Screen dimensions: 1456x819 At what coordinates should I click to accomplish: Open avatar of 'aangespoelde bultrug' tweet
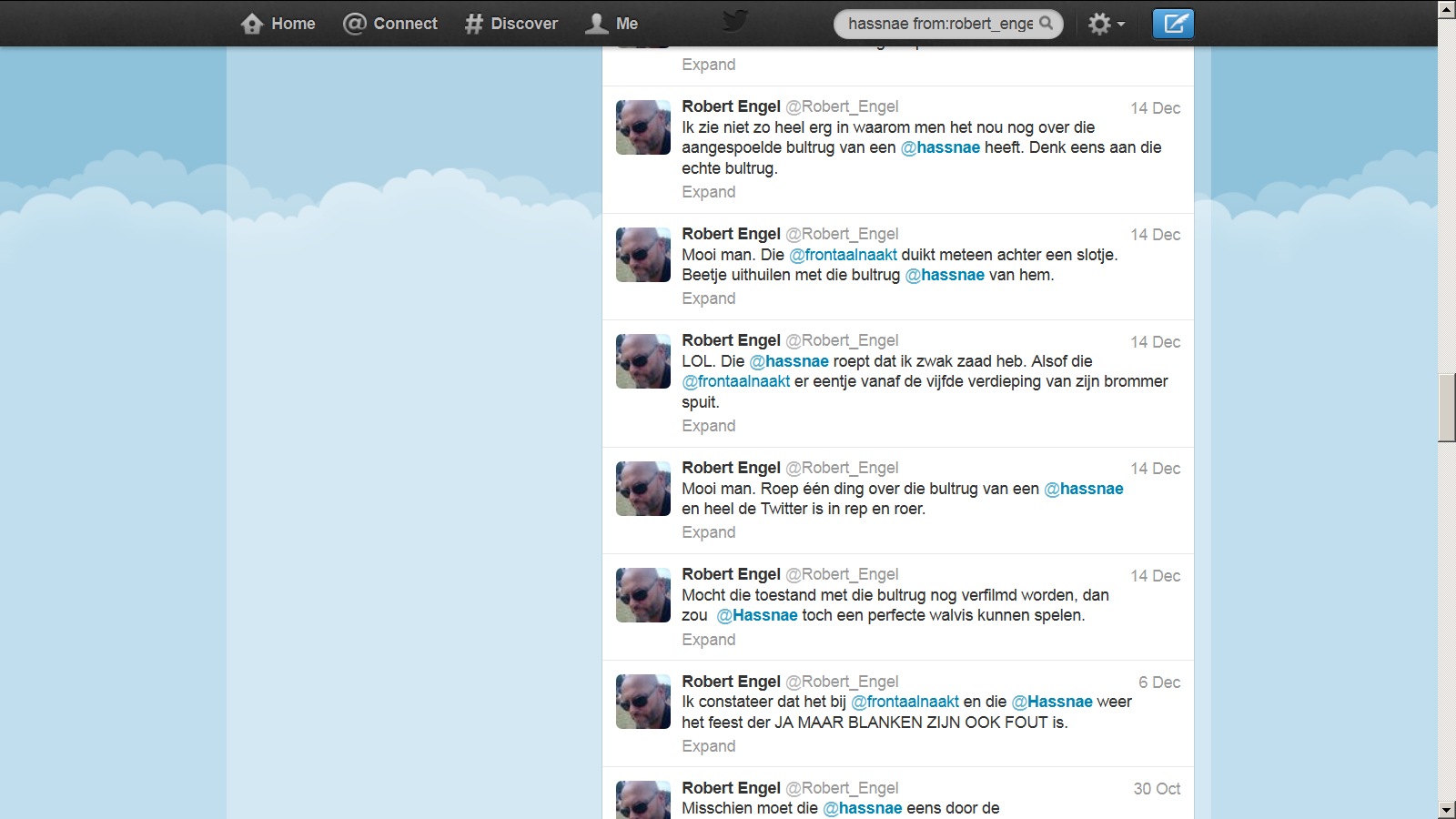tap(643, 127)
